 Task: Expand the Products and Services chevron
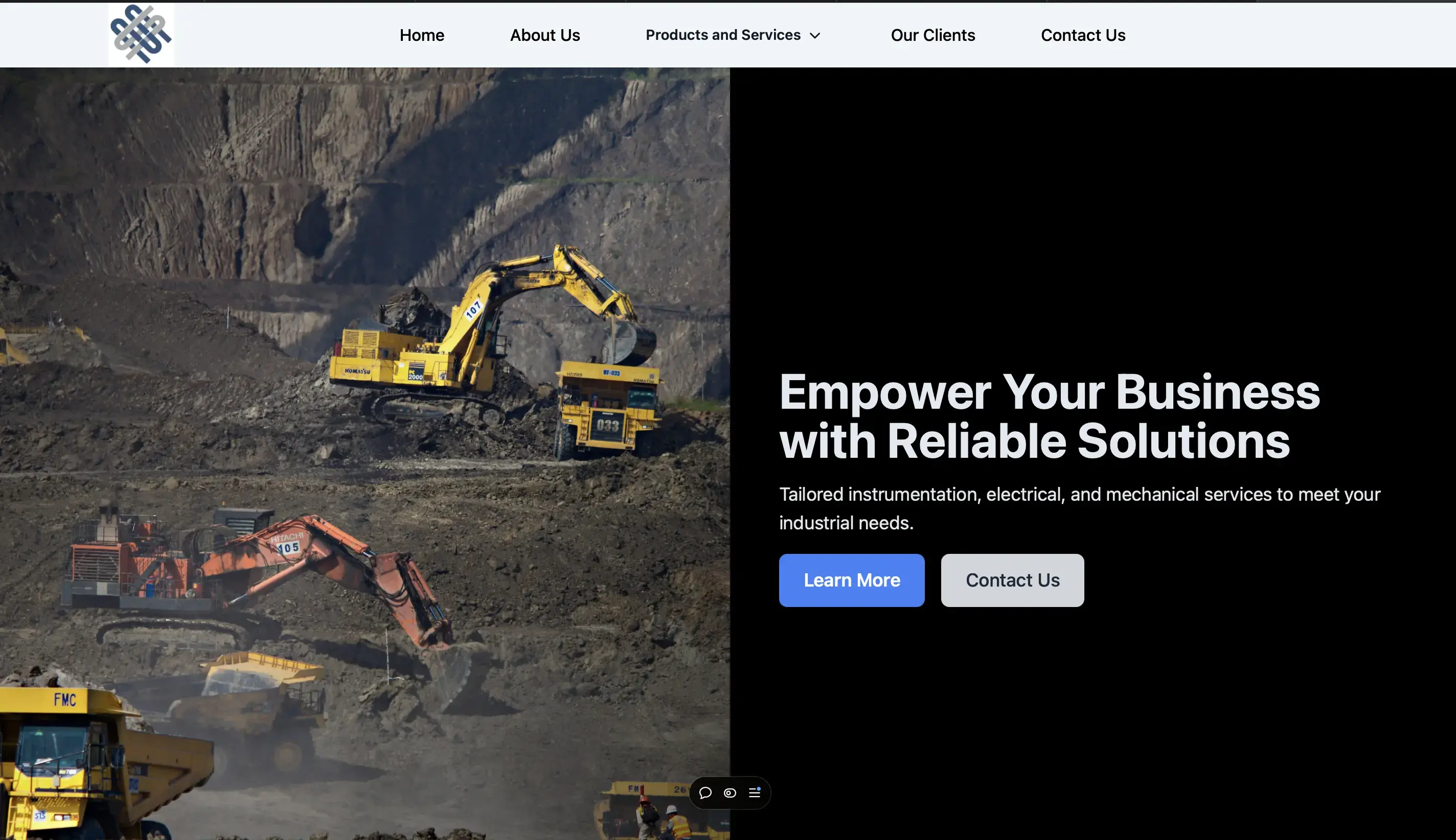[x=815, y=36]
